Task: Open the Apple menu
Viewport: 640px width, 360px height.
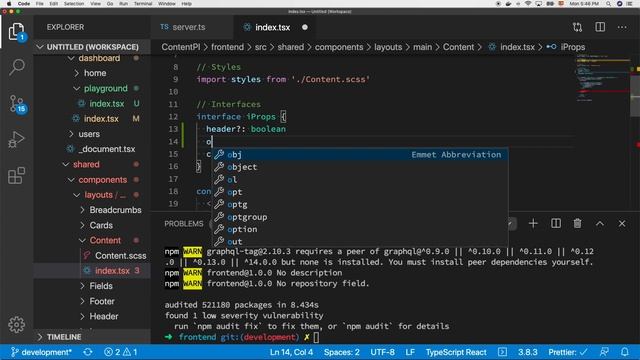Action: click(9, 4)
